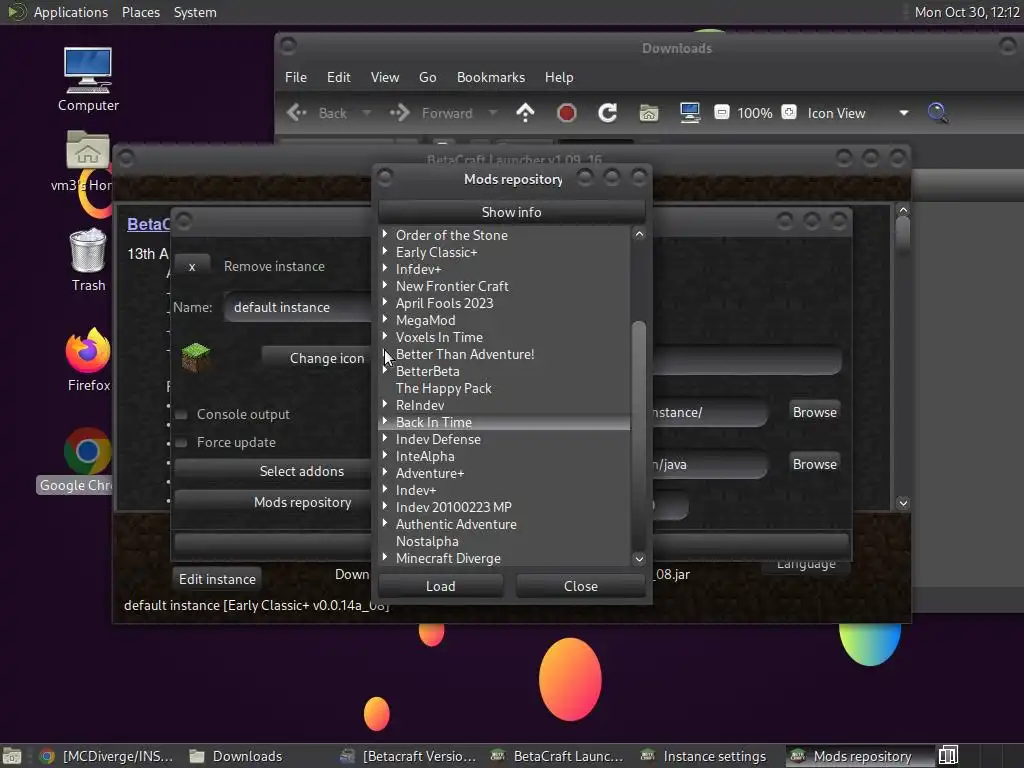Open the System panel menu
This screenshot has width=1024, height=768.
[195, 12]
